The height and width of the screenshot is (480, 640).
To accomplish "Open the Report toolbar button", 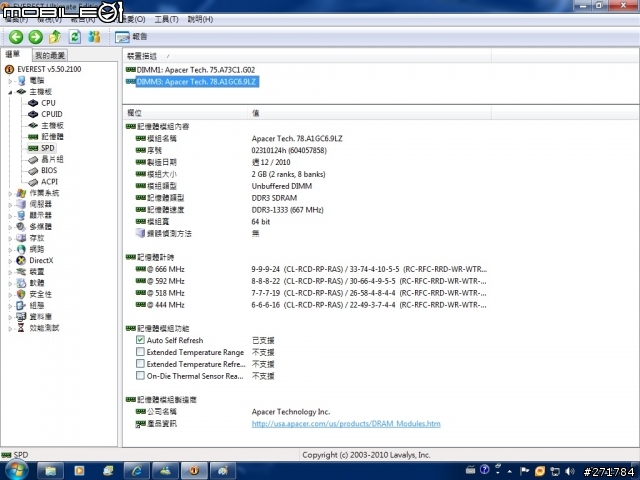I will pyautogui.click(x=131, y=37).
